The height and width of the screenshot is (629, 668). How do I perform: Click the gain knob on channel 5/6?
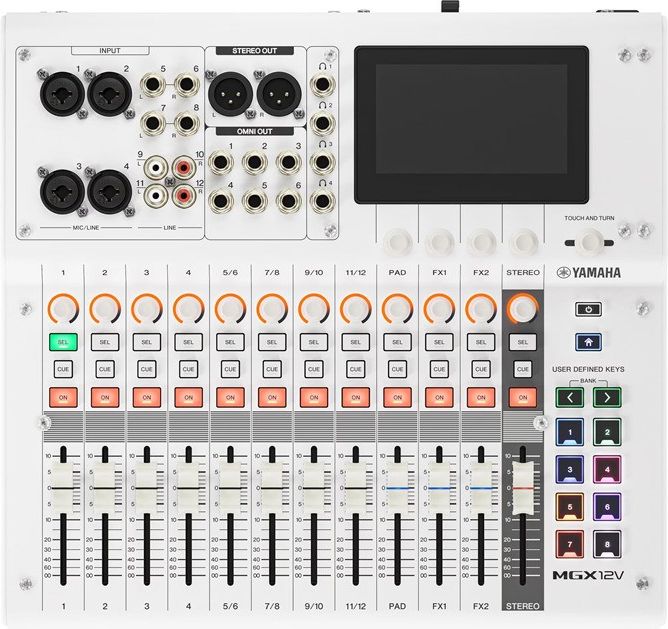(229, 307)
